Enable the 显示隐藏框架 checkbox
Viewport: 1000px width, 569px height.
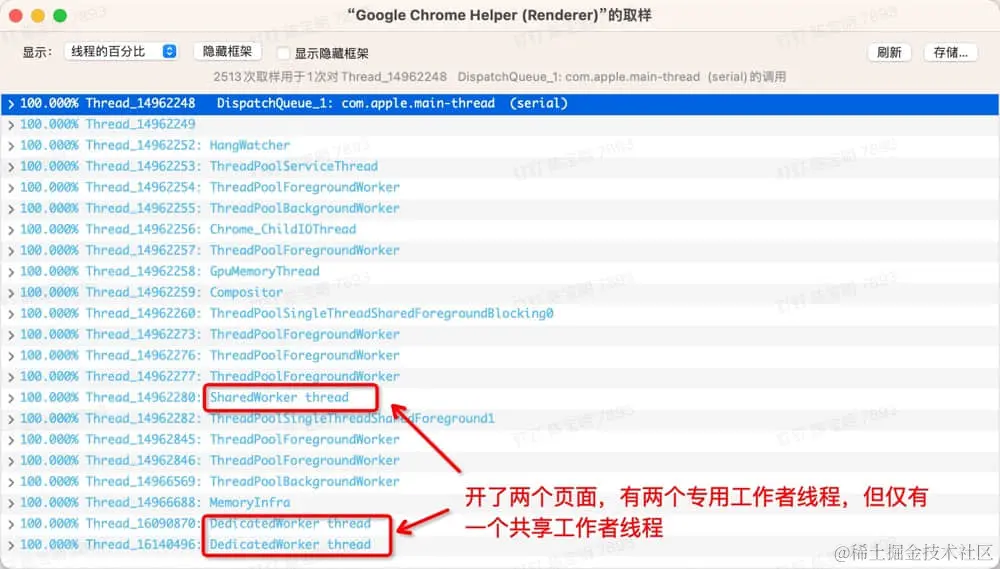[283, 53]
